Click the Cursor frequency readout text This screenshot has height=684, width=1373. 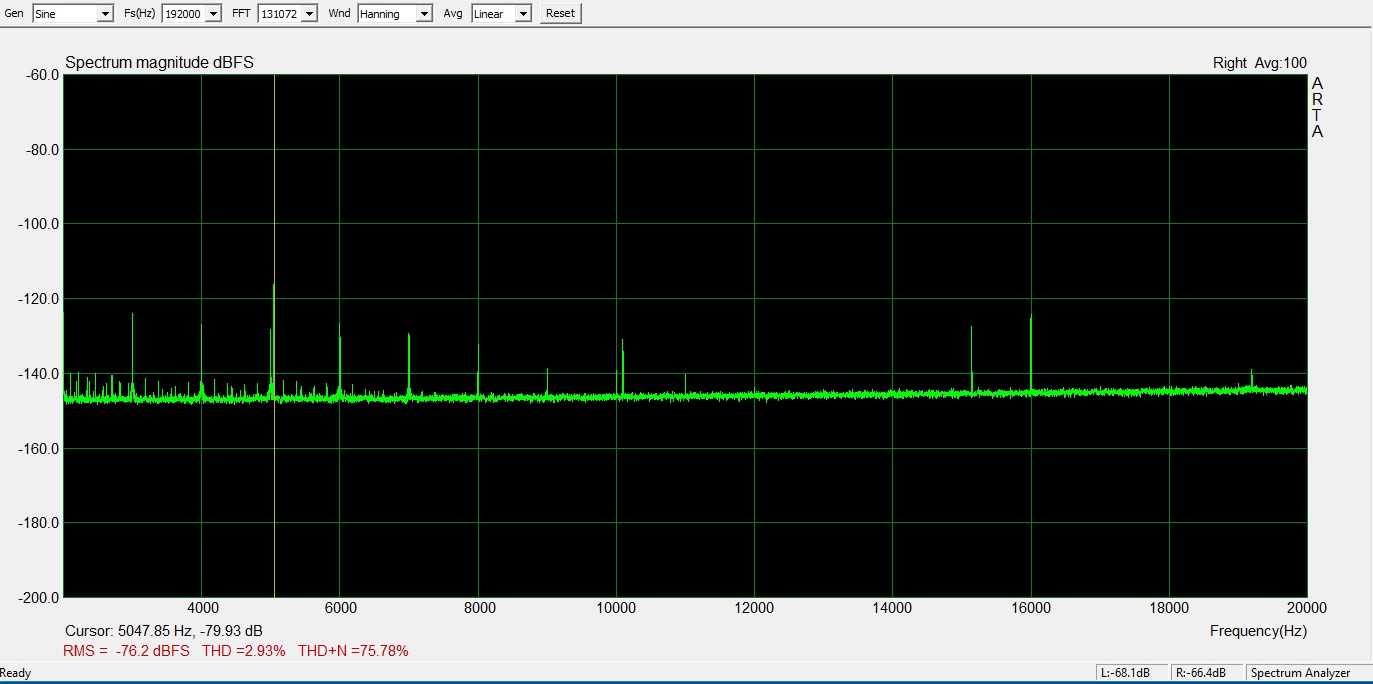pyautogui.click(x=164, y=631)
